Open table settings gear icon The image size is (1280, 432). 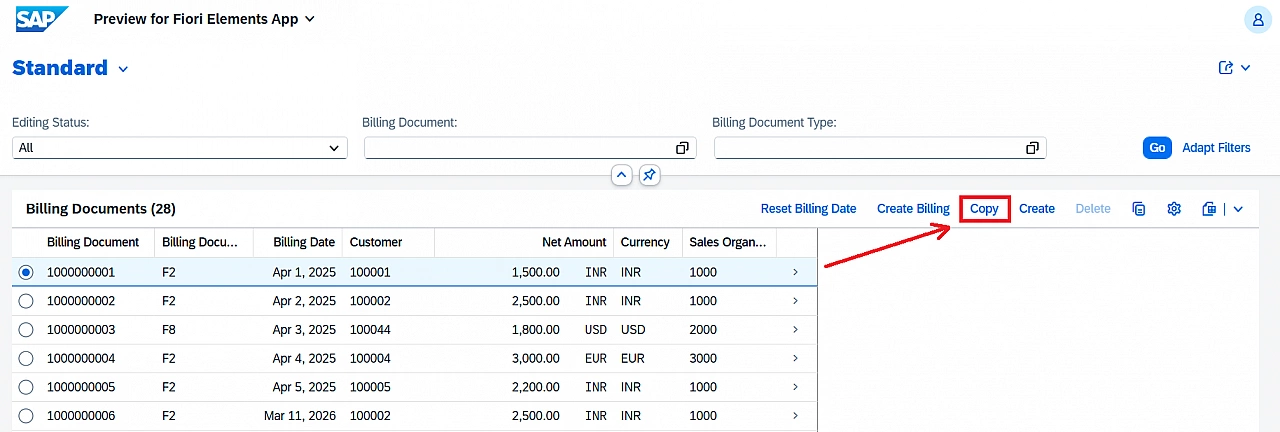(1174, 209)
